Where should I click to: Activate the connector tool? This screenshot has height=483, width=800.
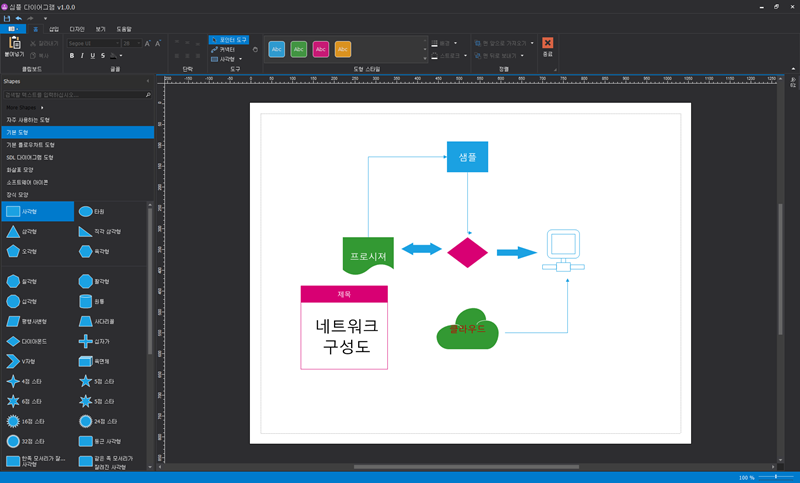coord(223,49)
